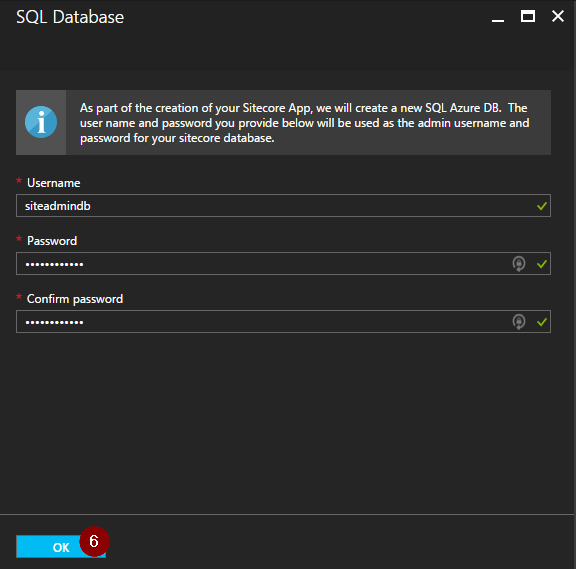Click the Confirm password field's keyhole reveal icon
The height and width of the screenshot is (569, 576).
click(x=519, y=322)
